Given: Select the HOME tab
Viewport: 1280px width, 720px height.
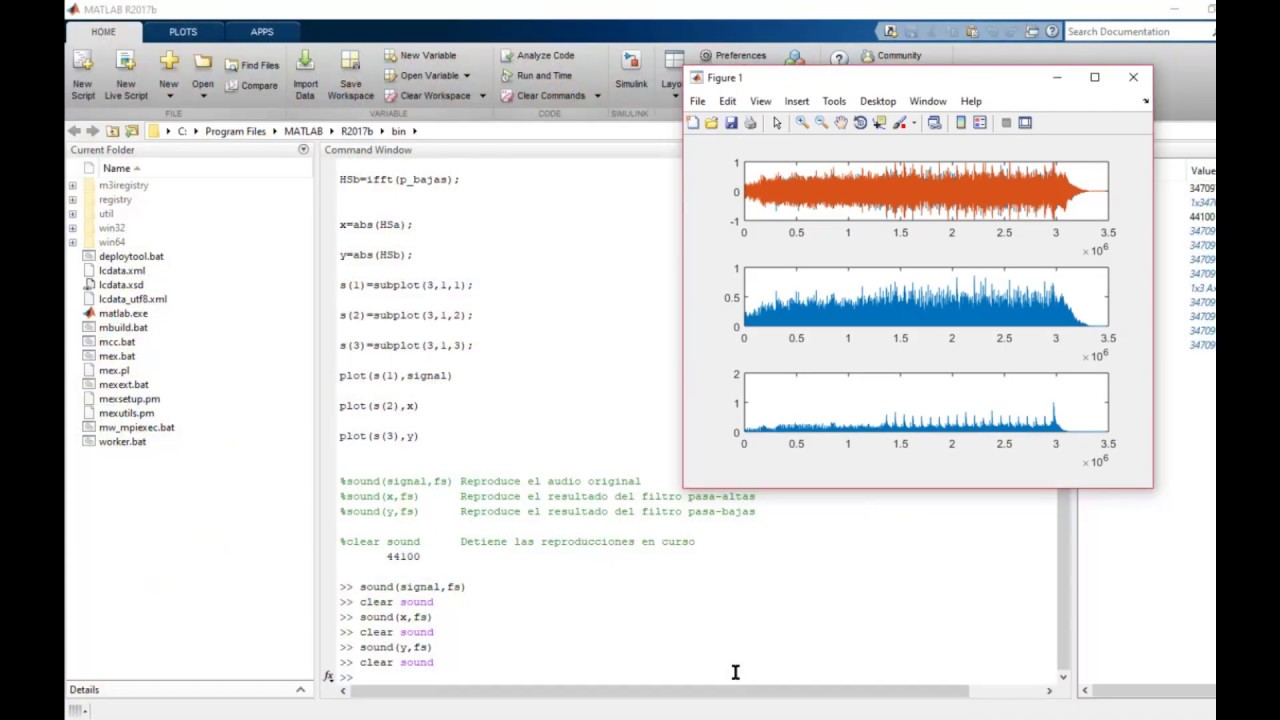Looking at the screenshot, I should (x=104, y=32).
